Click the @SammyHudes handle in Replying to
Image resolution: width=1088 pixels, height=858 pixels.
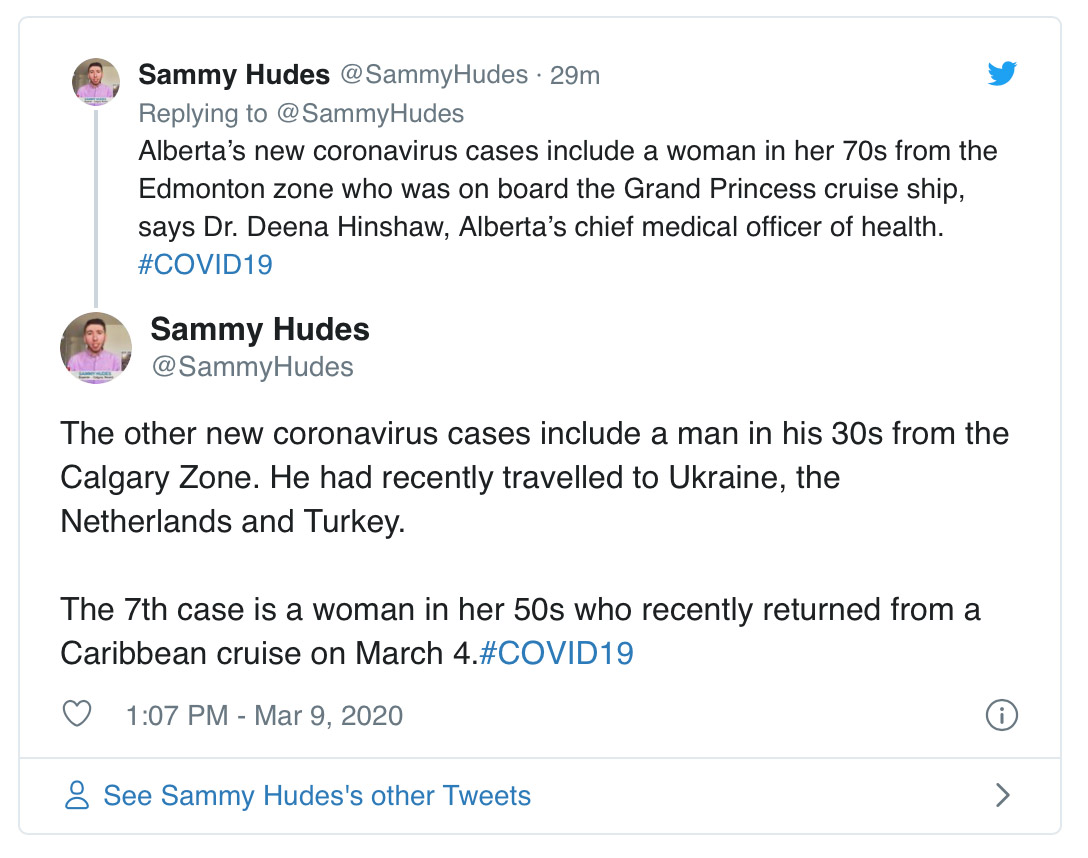point(371,113)
